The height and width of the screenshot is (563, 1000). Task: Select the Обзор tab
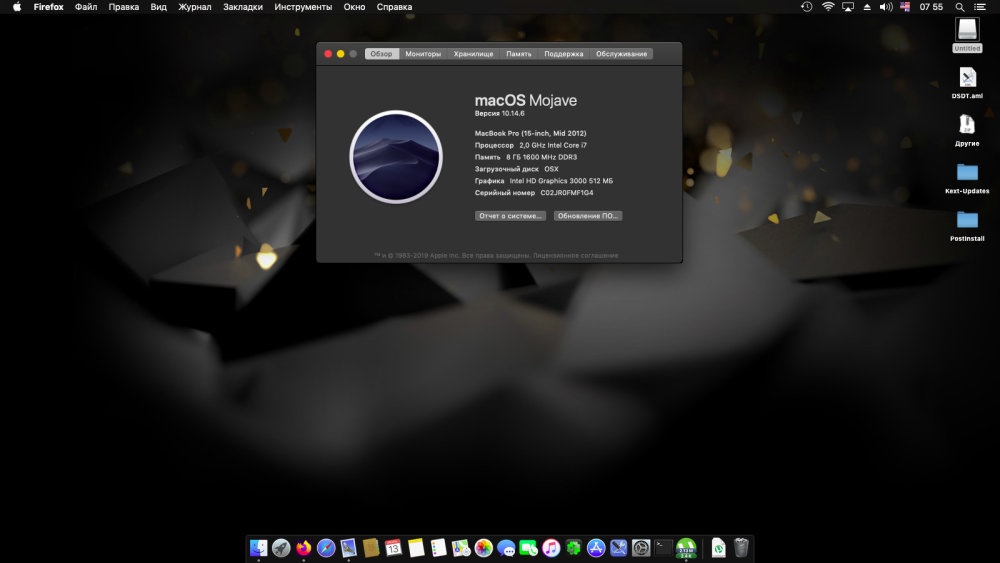point(381,54)
